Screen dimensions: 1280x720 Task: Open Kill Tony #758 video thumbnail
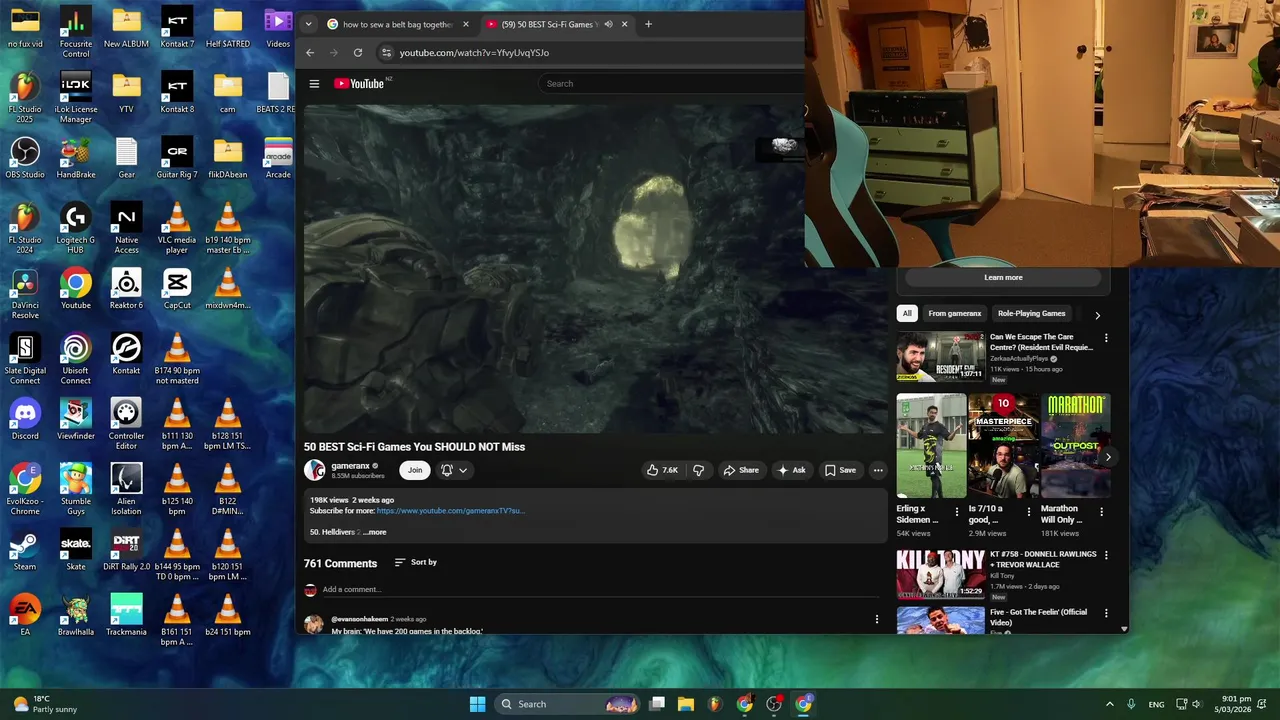point(940,574)
